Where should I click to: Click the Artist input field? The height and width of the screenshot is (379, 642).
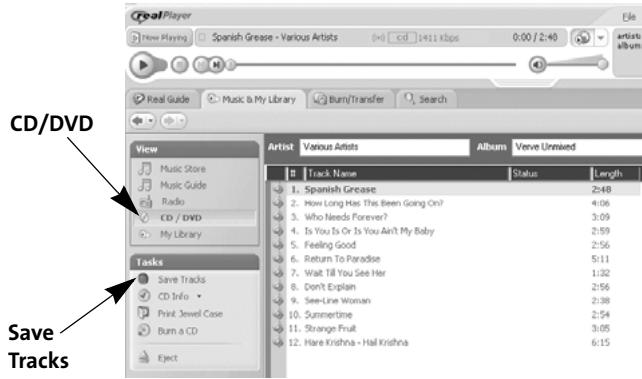384,147
